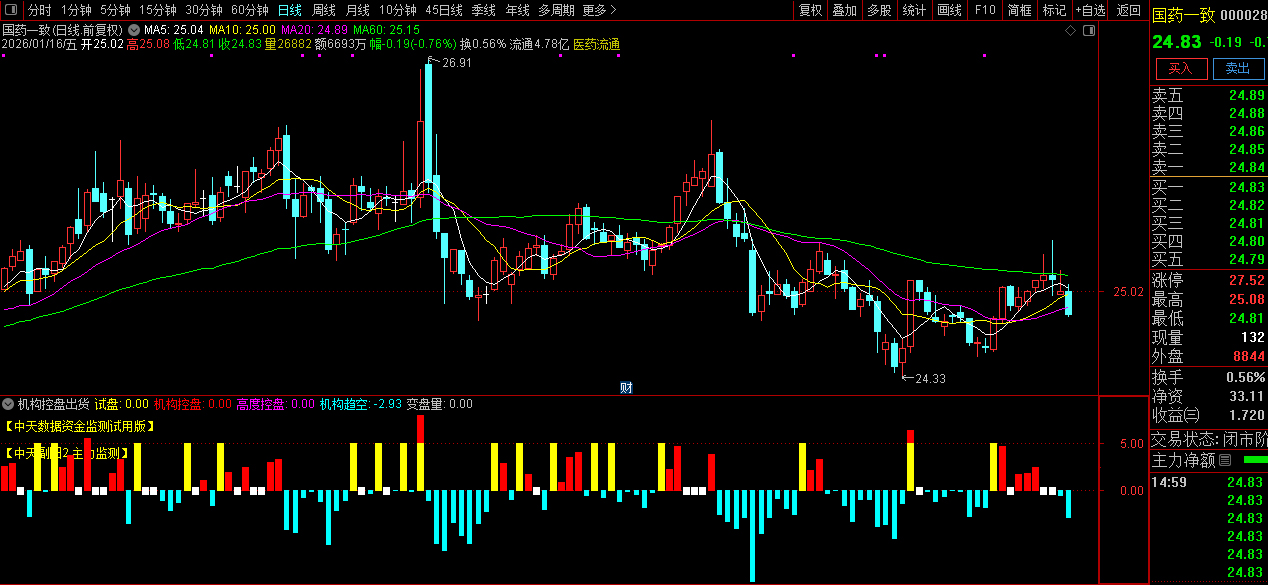Open the 多股 multi-stock view
This screenshot has height=585, width=1268.
coord(880,10)
